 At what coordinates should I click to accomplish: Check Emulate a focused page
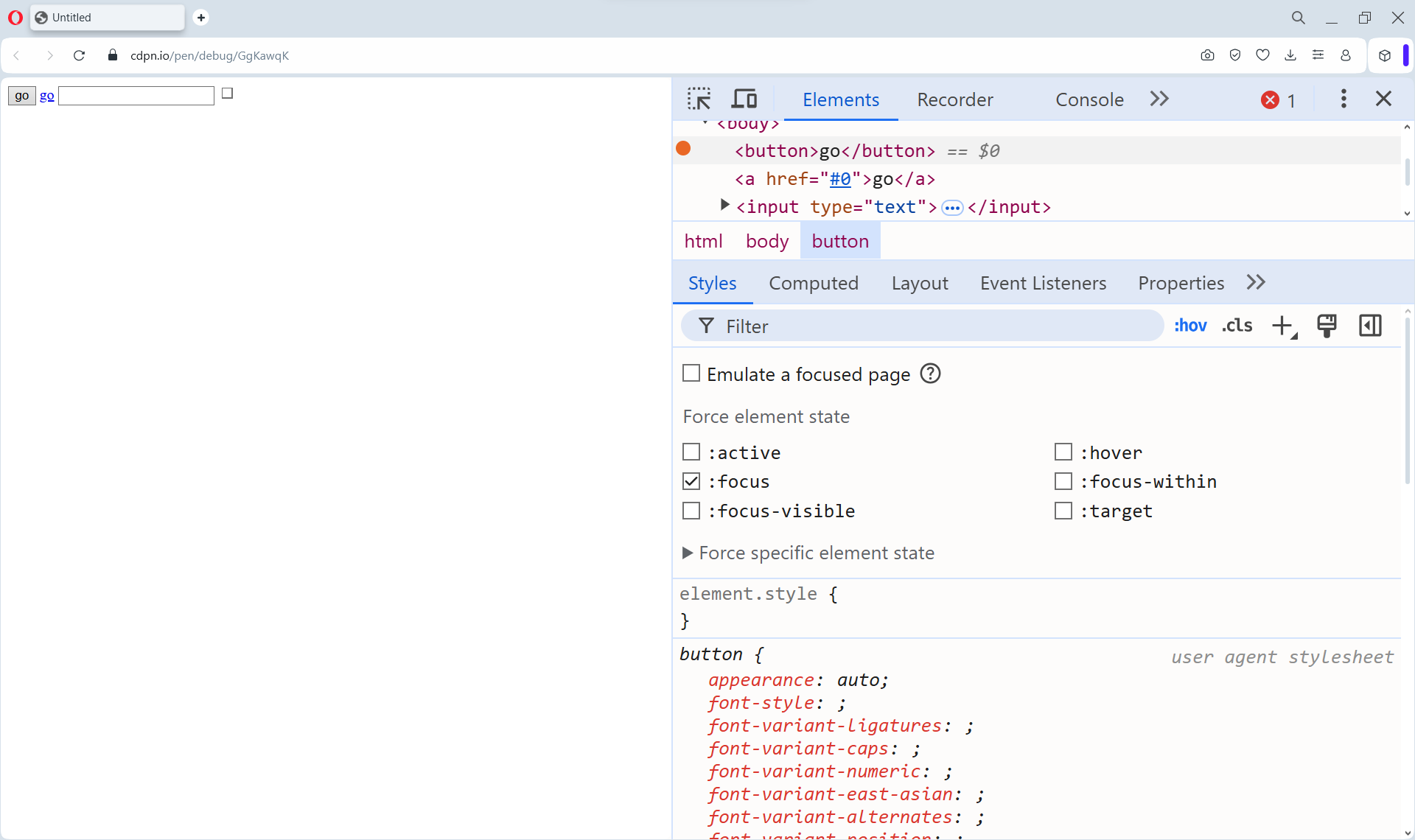691,374
